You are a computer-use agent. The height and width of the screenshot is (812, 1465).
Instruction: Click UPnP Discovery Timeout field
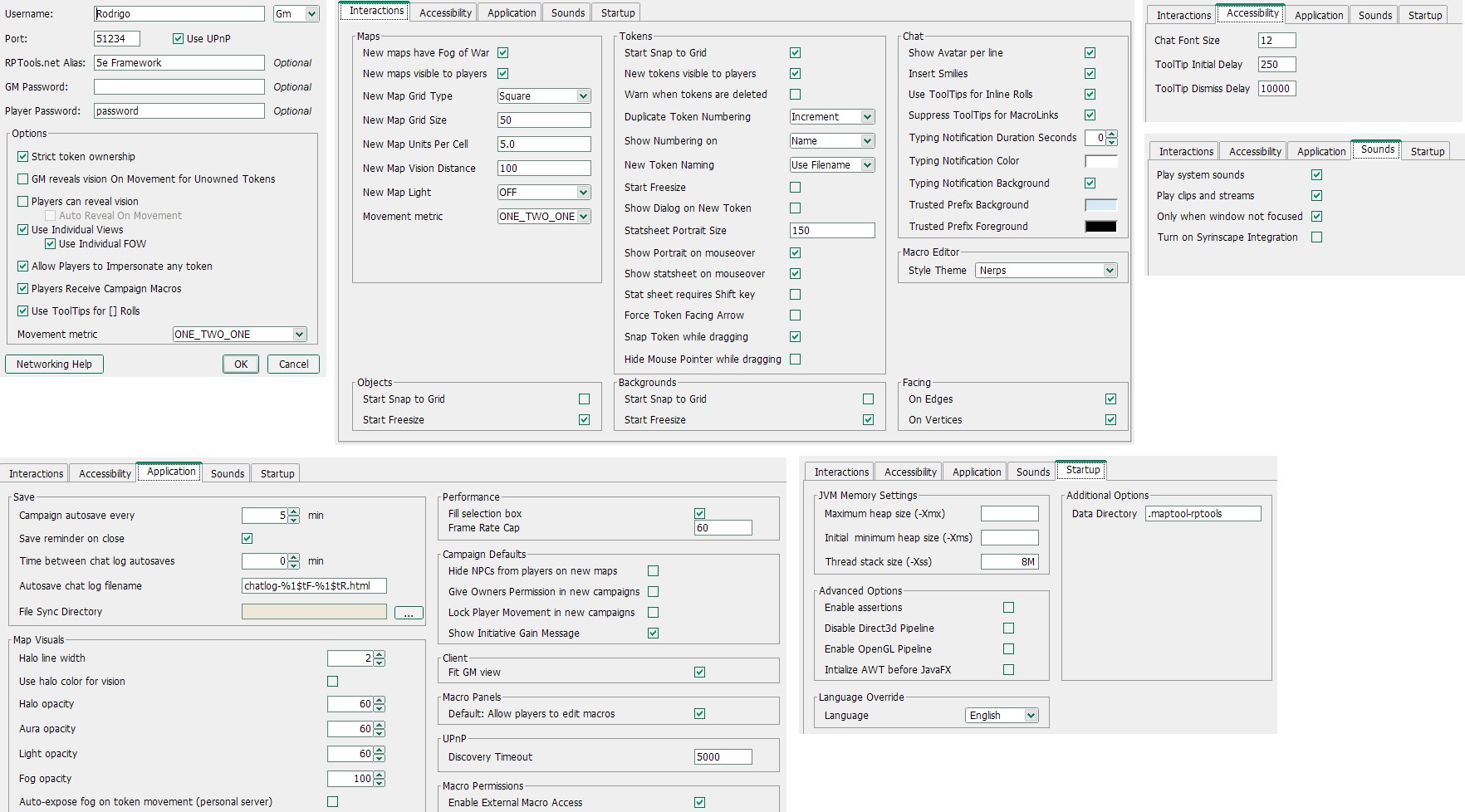723,757
